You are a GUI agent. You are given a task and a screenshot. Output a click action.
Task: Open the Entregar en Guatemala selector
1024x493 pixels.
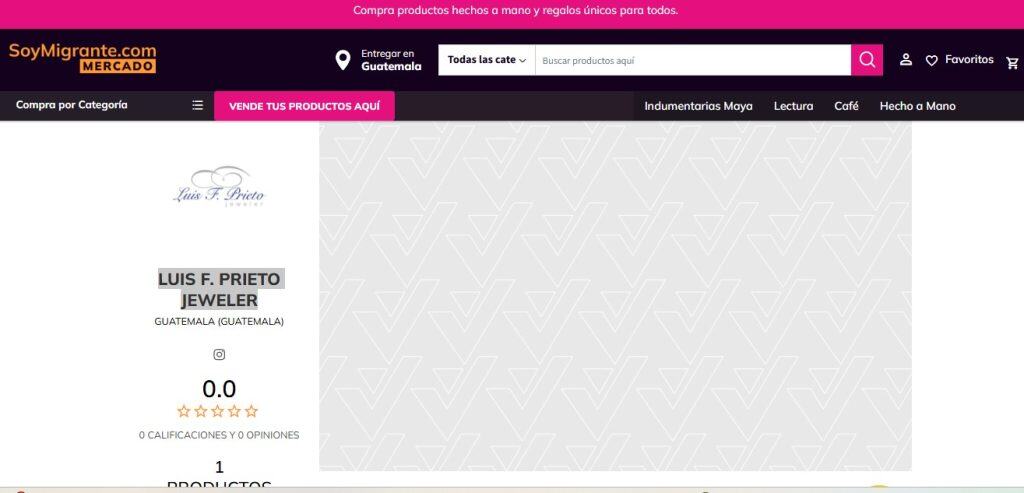[391, 60]
